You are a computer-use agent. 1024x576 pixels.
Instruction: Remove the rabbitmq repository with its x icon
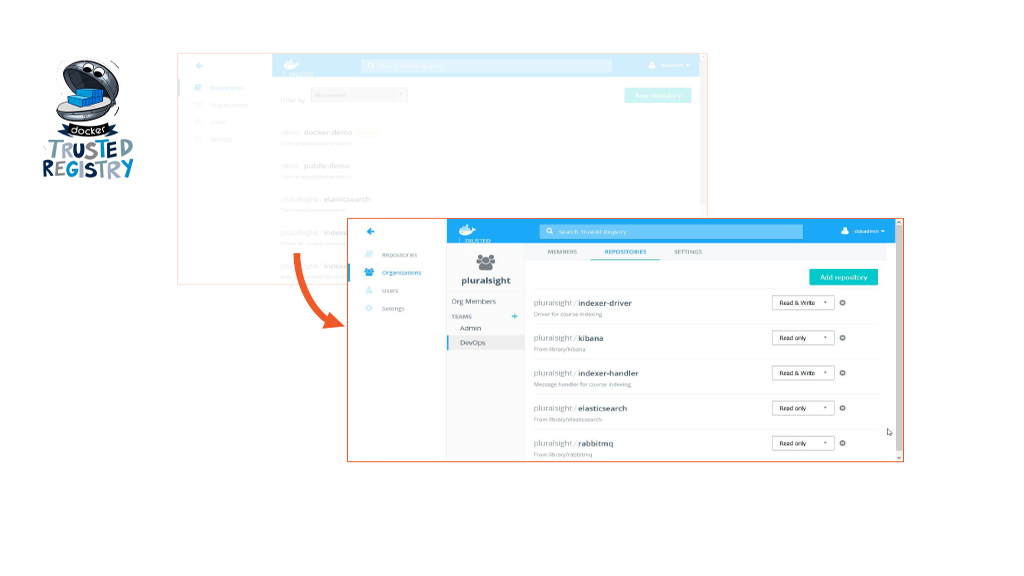click(842, 443)
